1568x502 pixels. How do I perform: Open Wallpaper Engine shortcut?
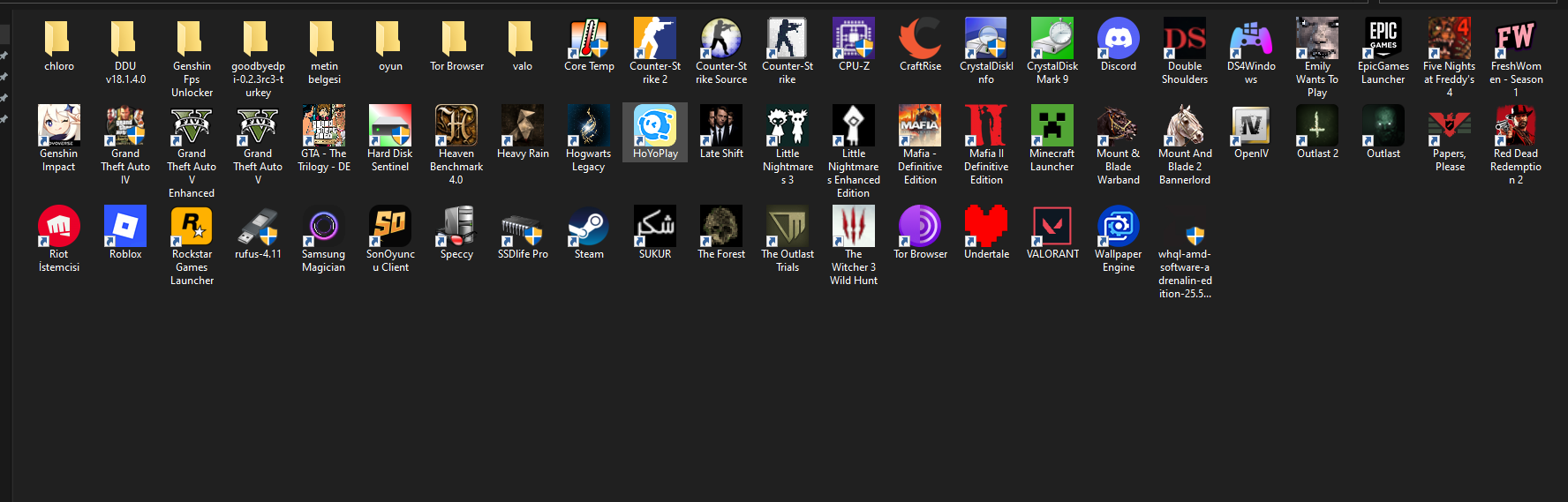[x=1119, y=226]
